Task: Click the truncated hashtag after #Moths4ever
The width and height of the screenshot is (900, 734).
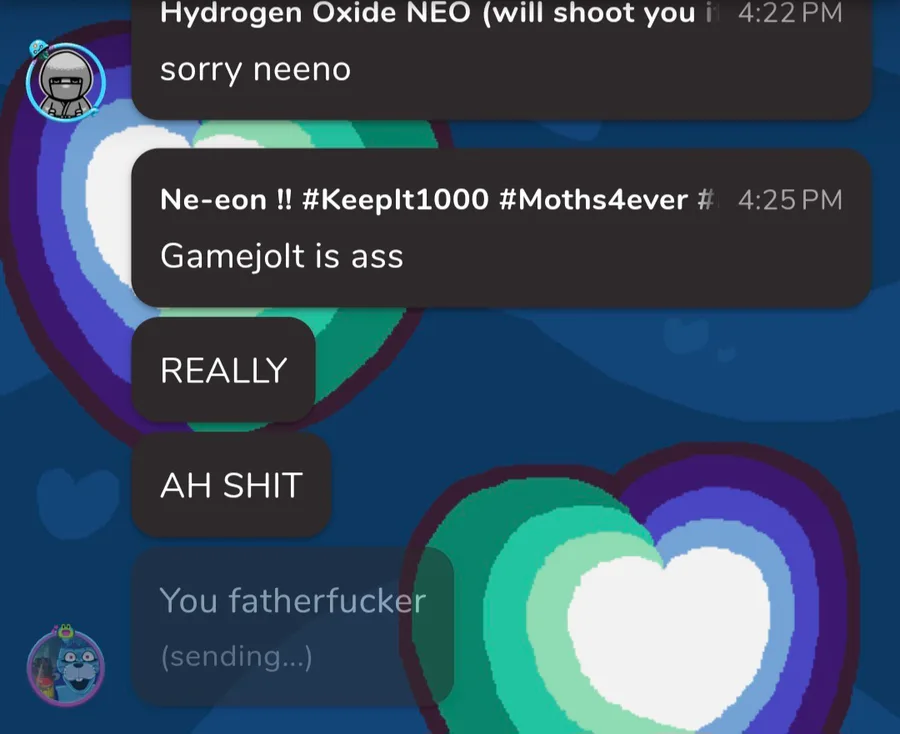Action: (x=705, y=200)
